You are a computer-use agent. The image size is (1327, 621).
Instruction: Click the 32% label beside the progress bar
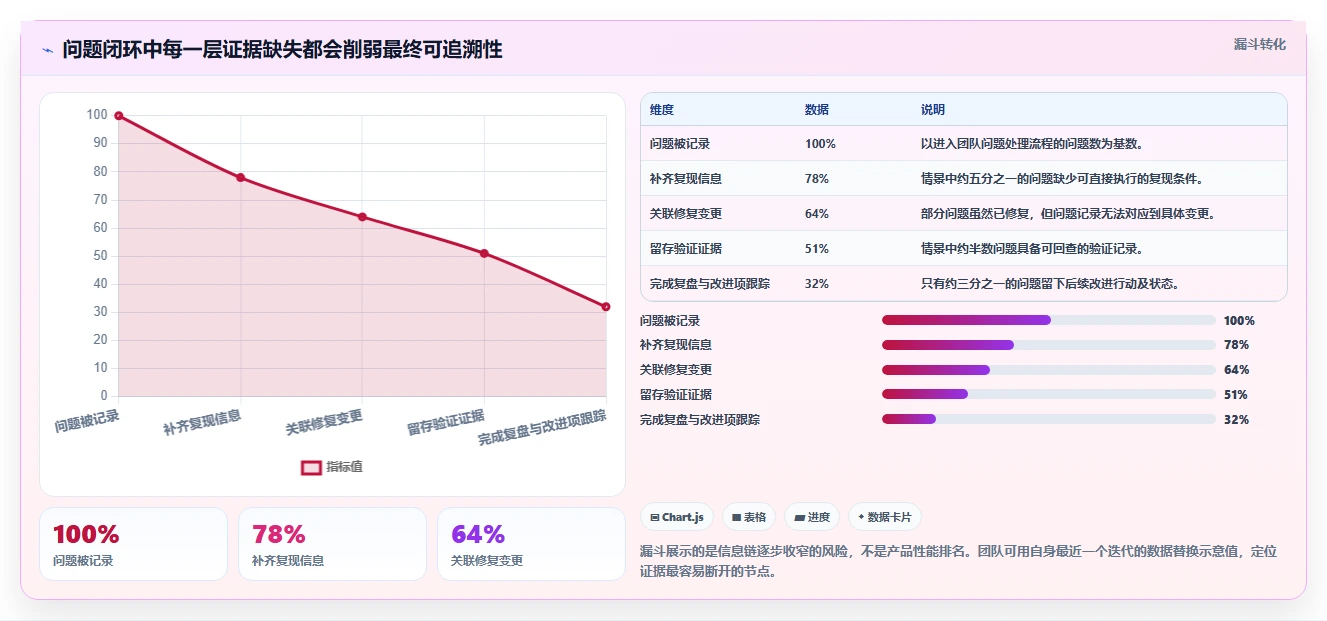click(x=1236, y=420)
